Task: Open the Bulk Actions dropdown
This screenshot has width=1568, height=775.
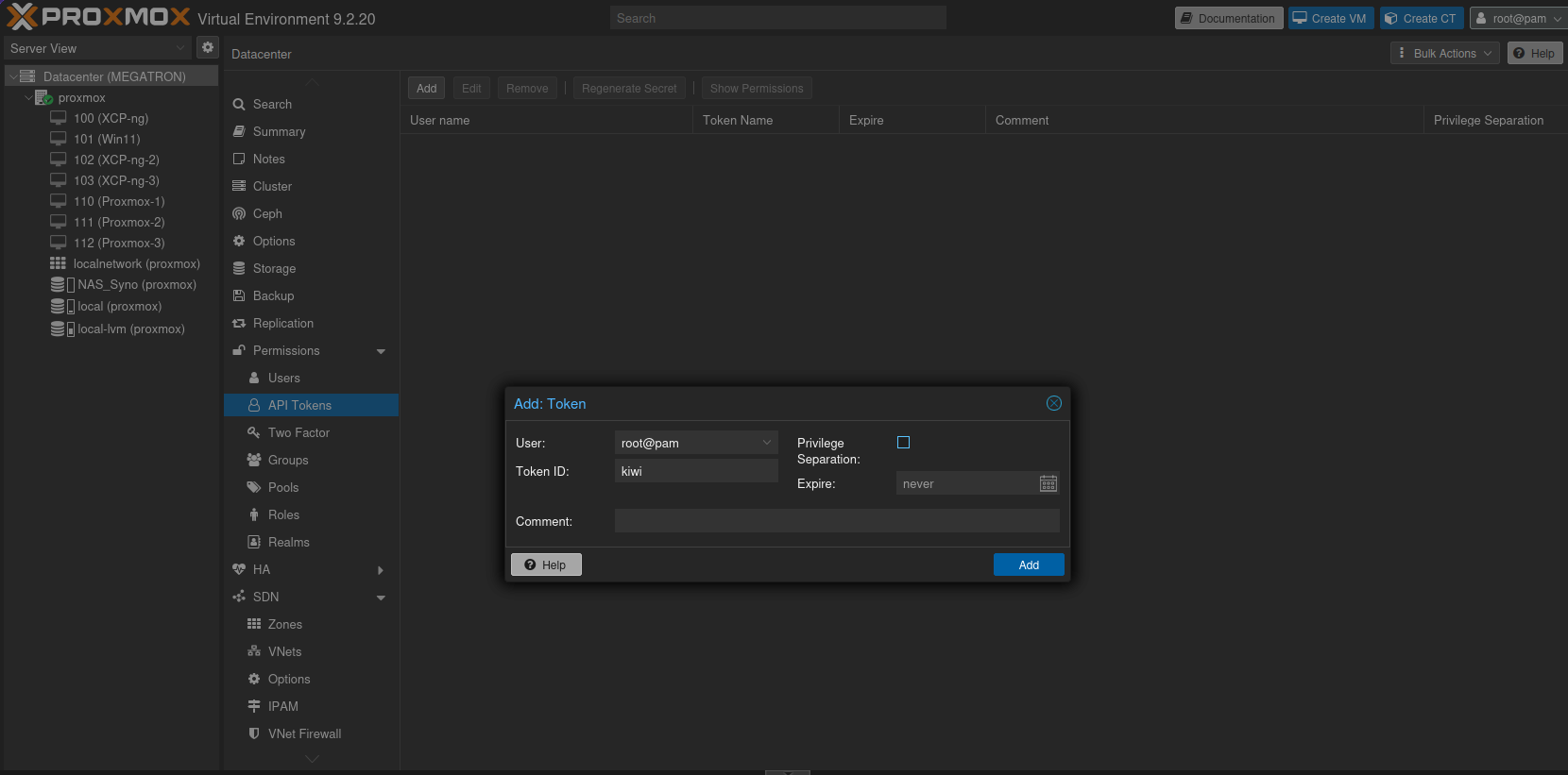Action: pyautogui.click(x=1445, y=54)
